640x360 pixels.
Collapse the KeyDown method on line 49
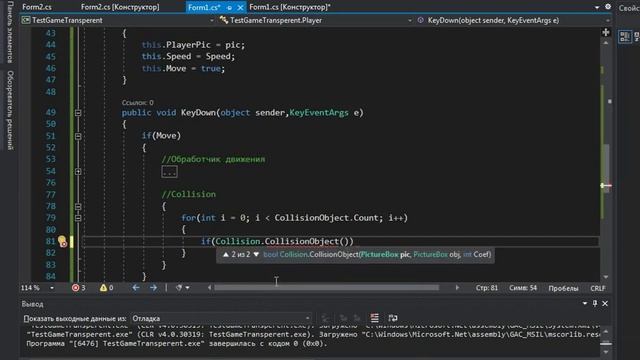pos(78,113)
